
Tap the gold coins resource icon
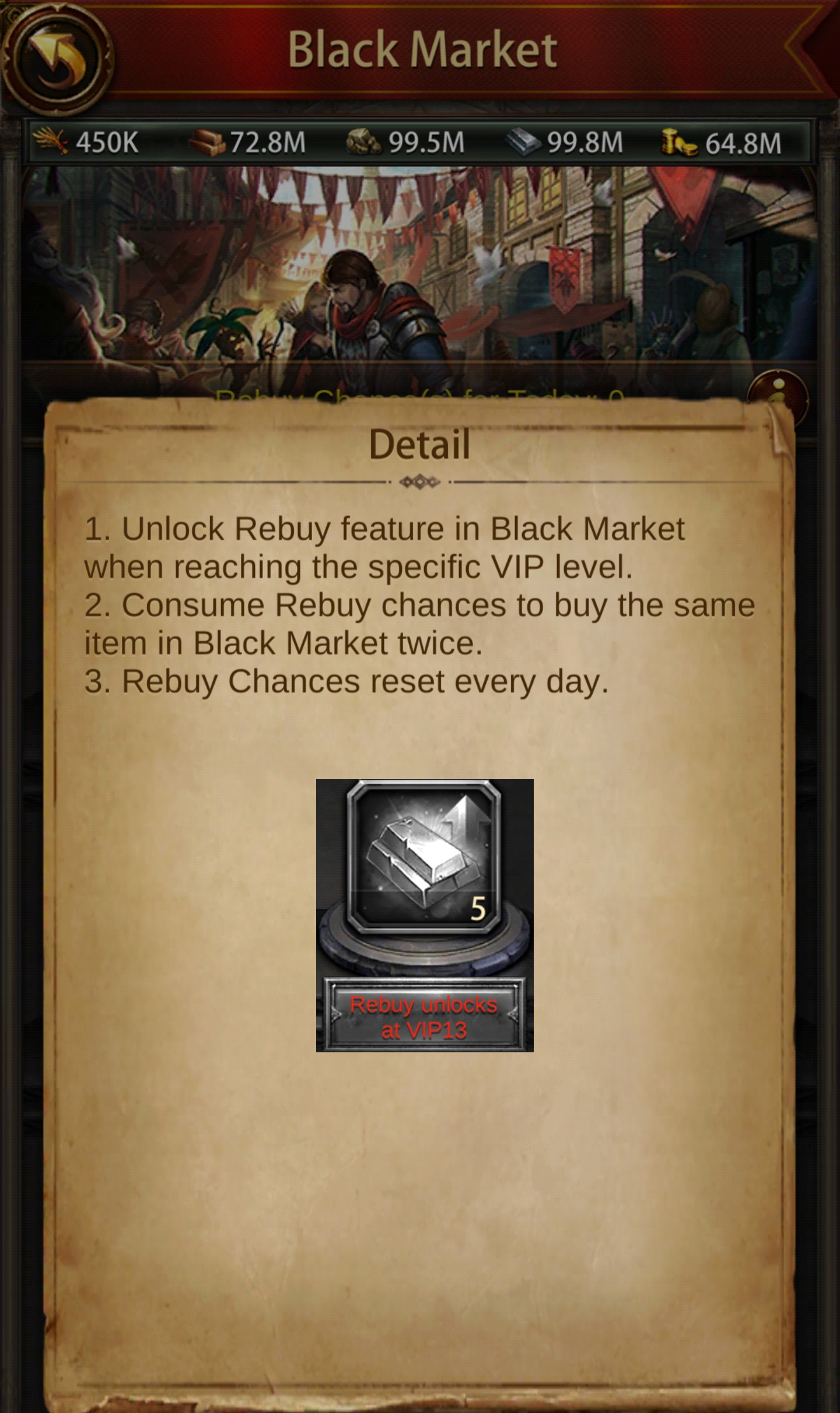click(x=680, y=142)
